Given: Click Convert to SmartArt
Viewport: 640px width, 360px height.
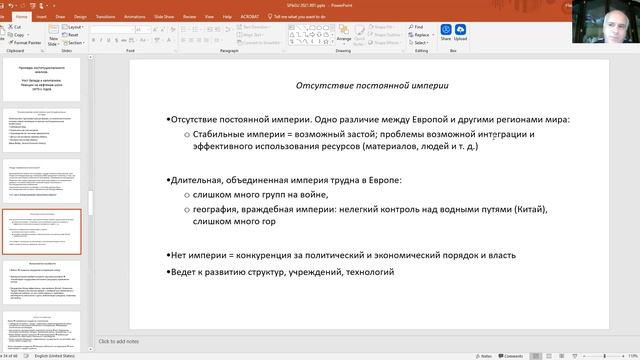Looking at the screenshot, I should 258,42.
